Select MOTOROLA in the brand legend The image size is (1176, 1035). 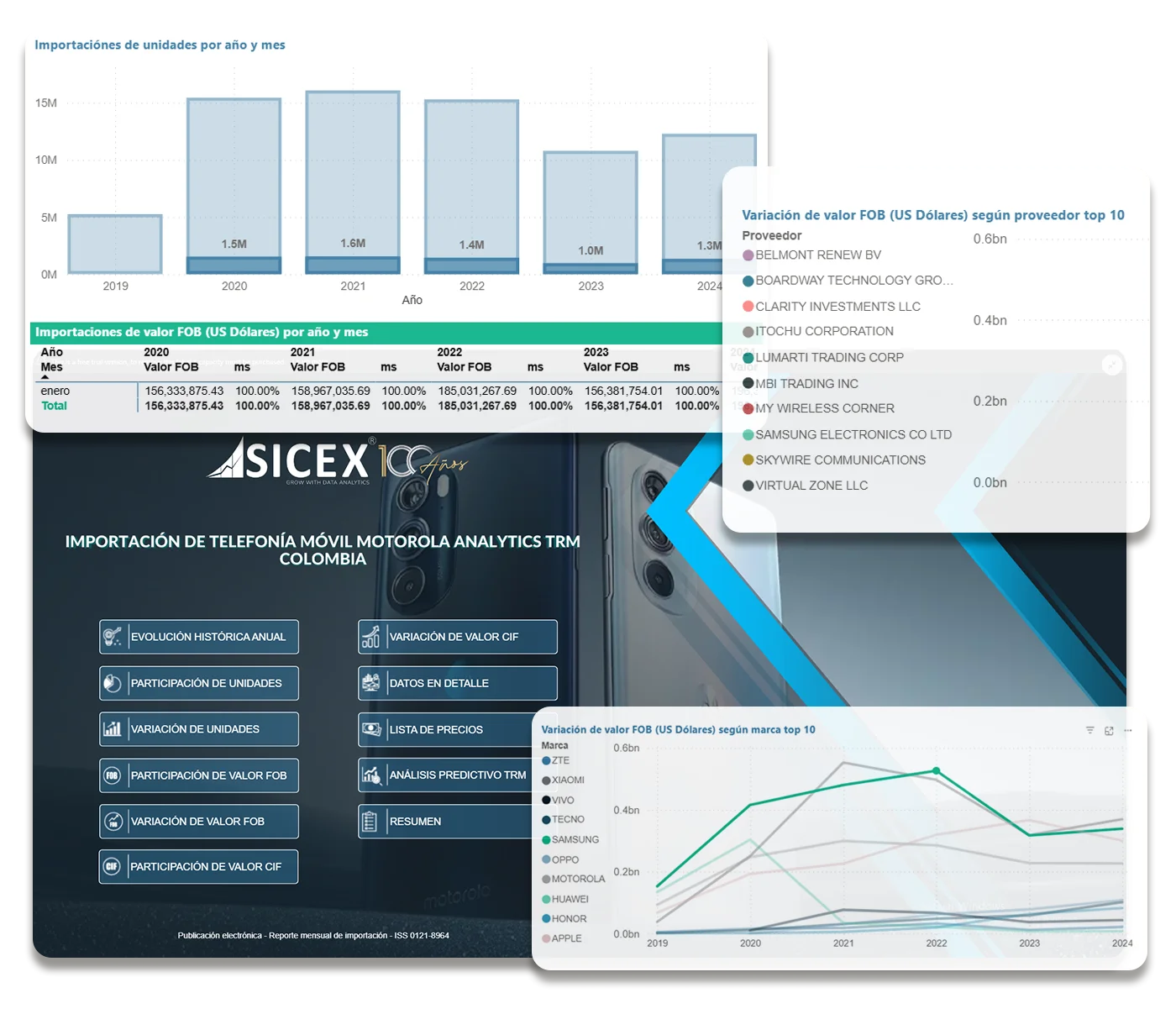(574, 880)
